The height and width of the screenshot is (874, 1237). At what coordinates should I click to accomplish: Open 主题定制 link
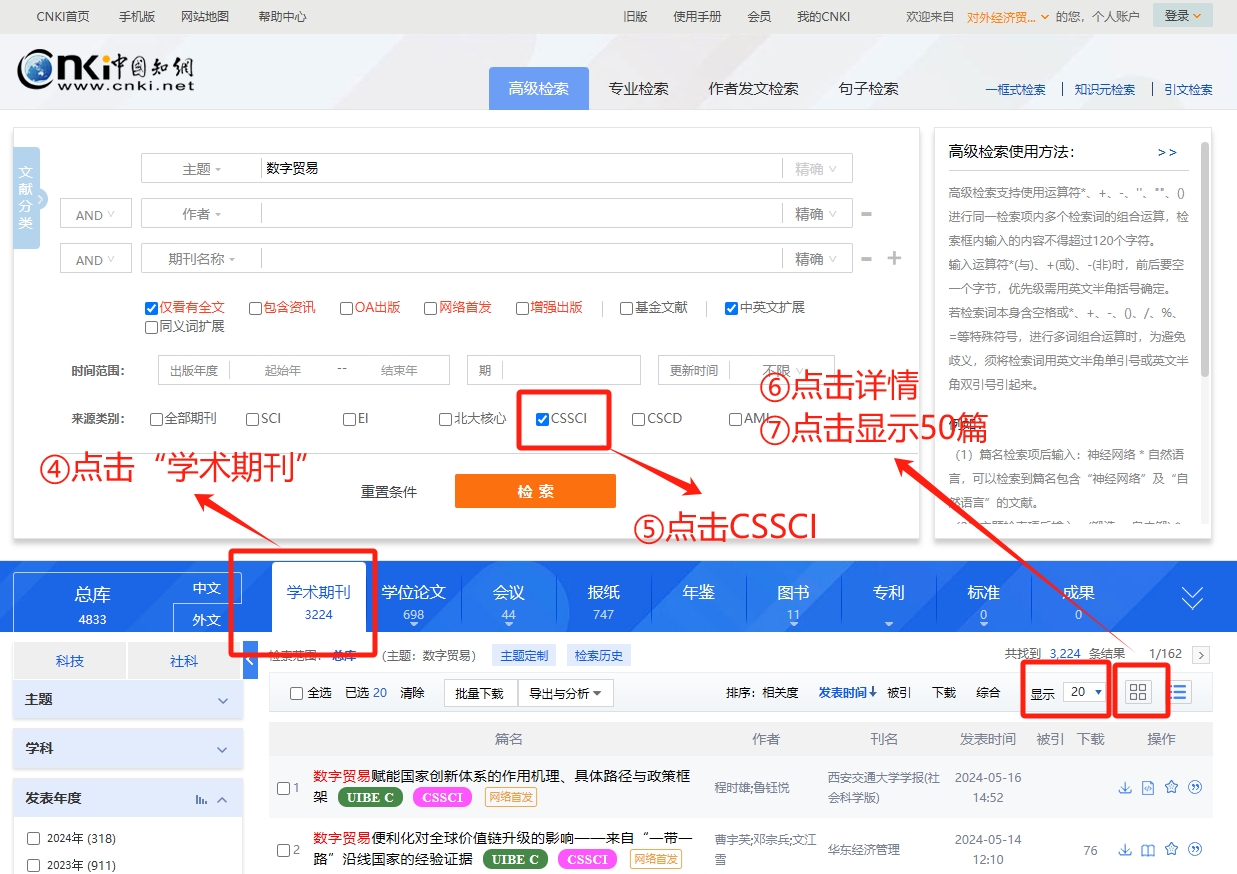[524, 656]
